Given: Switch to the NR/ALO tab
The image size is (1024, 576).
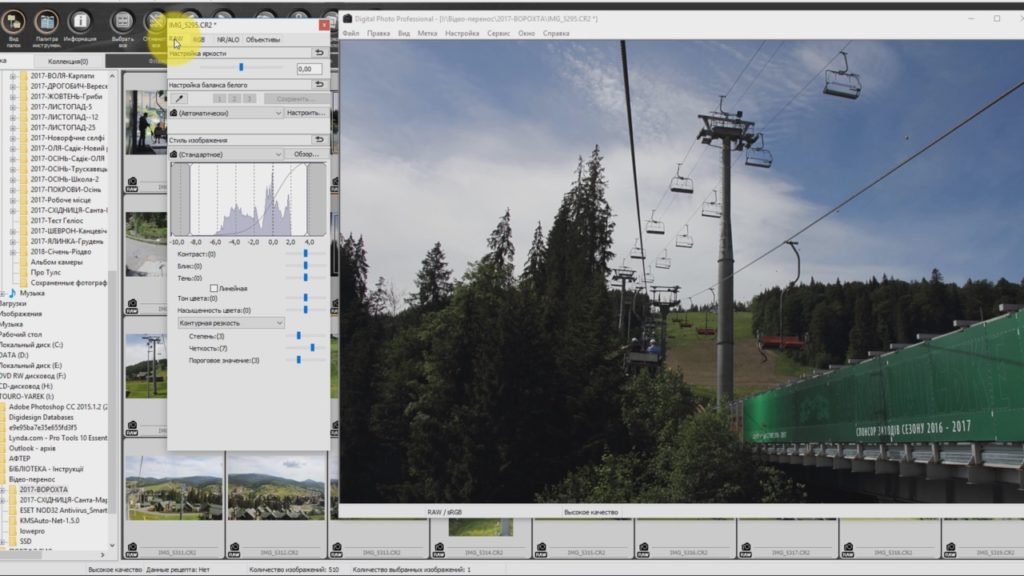Looking at the screenshot, I should click(x=228, y=40).
